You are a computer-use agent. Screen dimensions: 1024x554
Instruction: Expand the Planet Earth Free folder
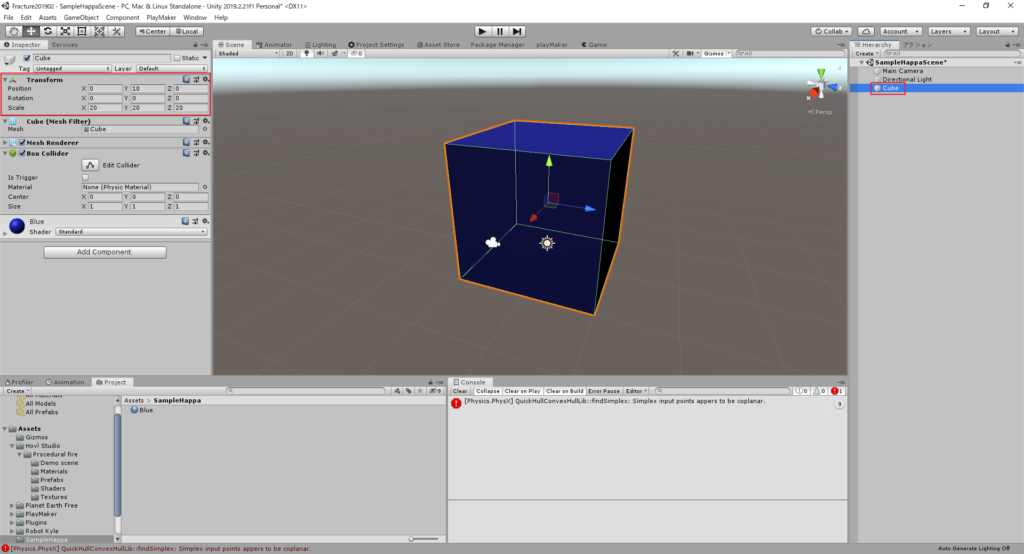pos(12,506)
